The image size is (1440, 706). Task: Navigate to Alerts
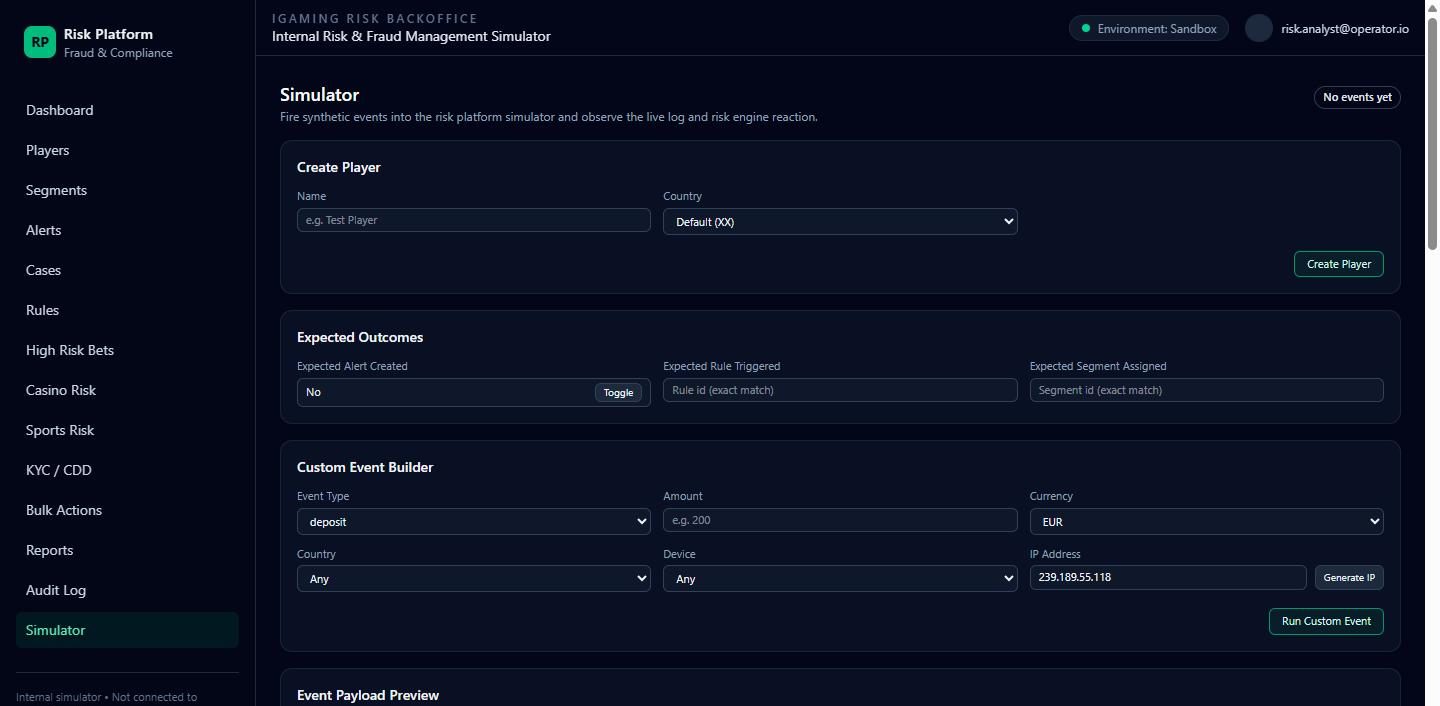pos(127,230)
